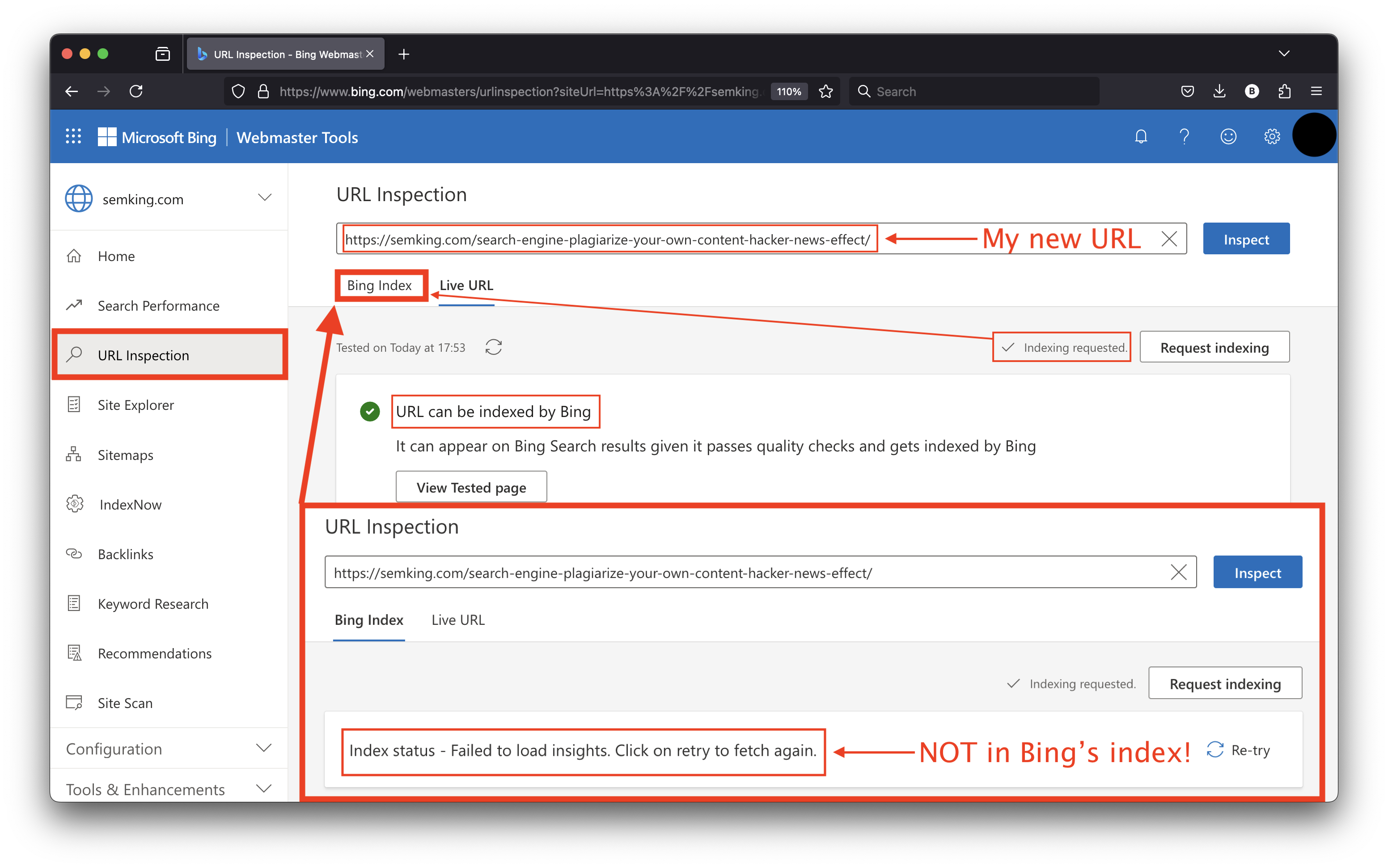Open the Pocket save icon
Viewport: 1388px width, 868px height.
(x=1188, y=91)
